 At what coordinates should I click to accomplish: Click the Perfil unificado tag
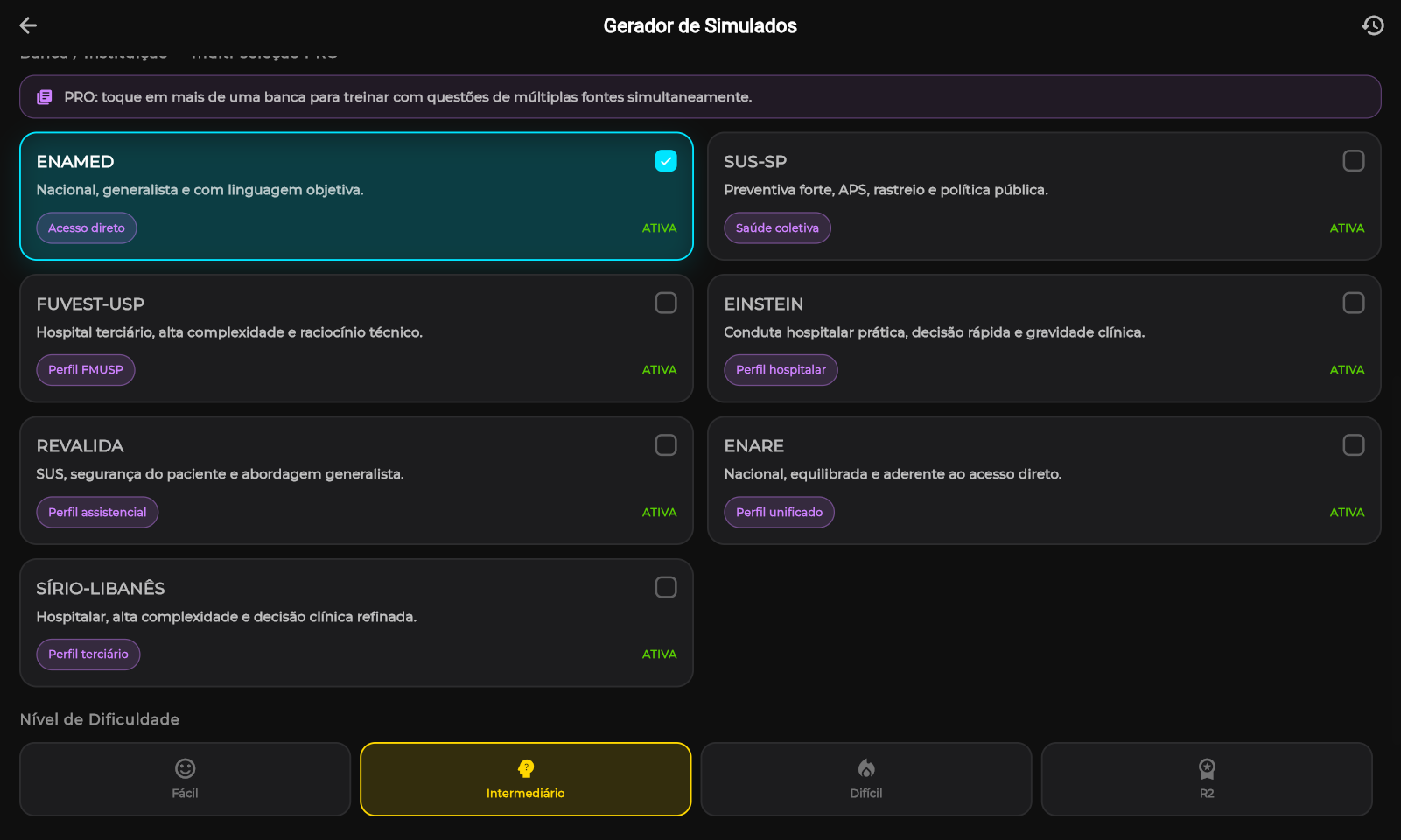(x=779, y=512)
